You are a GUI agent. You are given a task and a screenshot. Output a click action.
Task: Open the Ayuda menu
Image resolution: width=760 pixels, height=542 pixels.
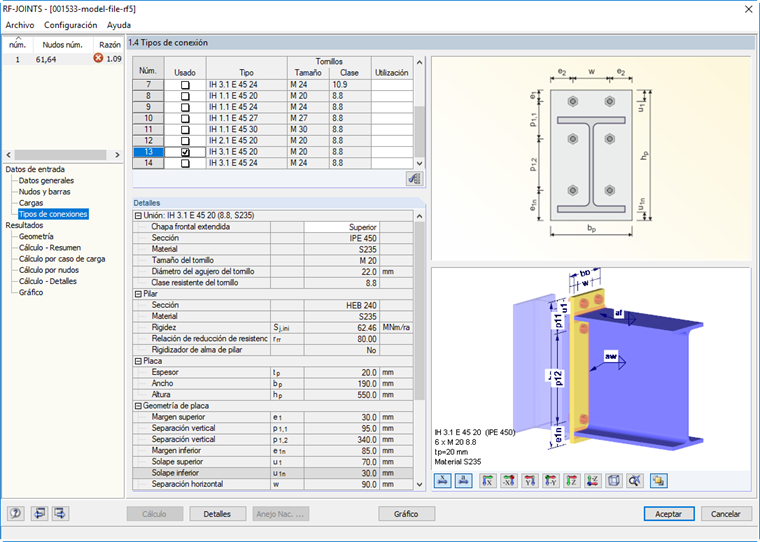click(119, 25)
